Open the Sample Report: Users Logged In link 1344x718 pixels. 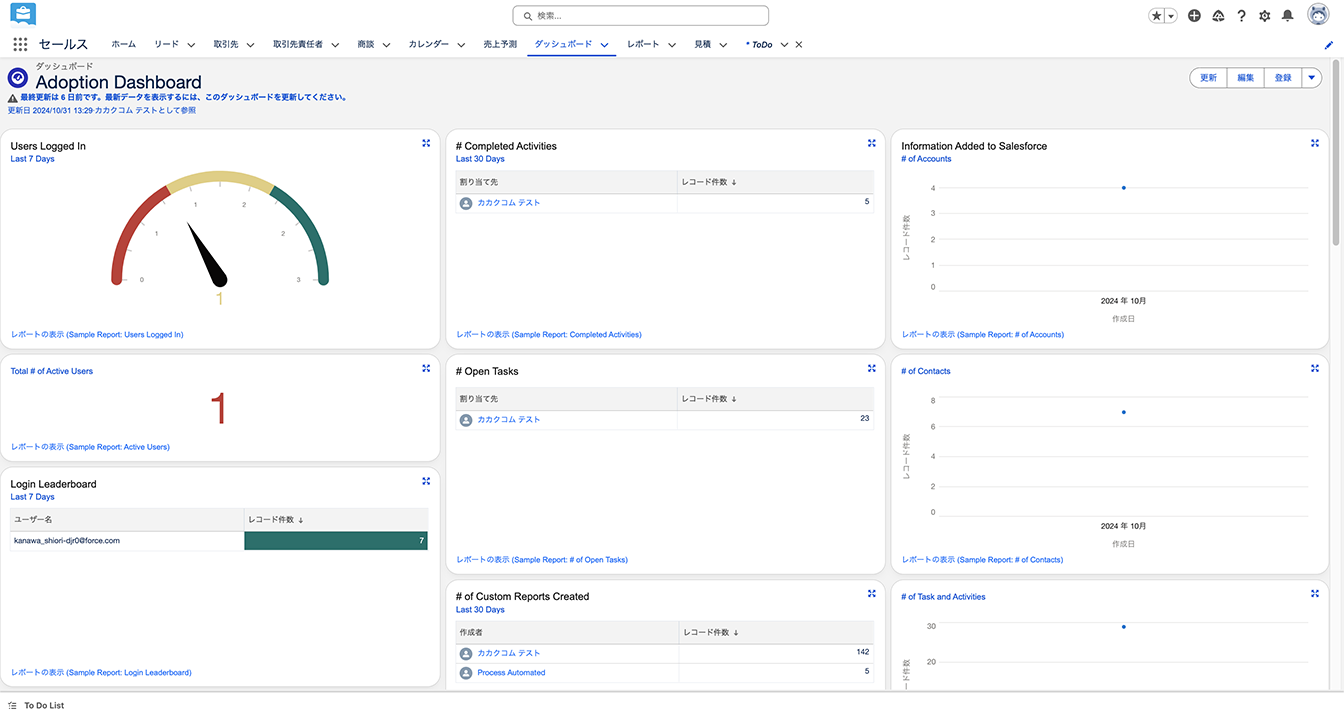tap(97, 335)
